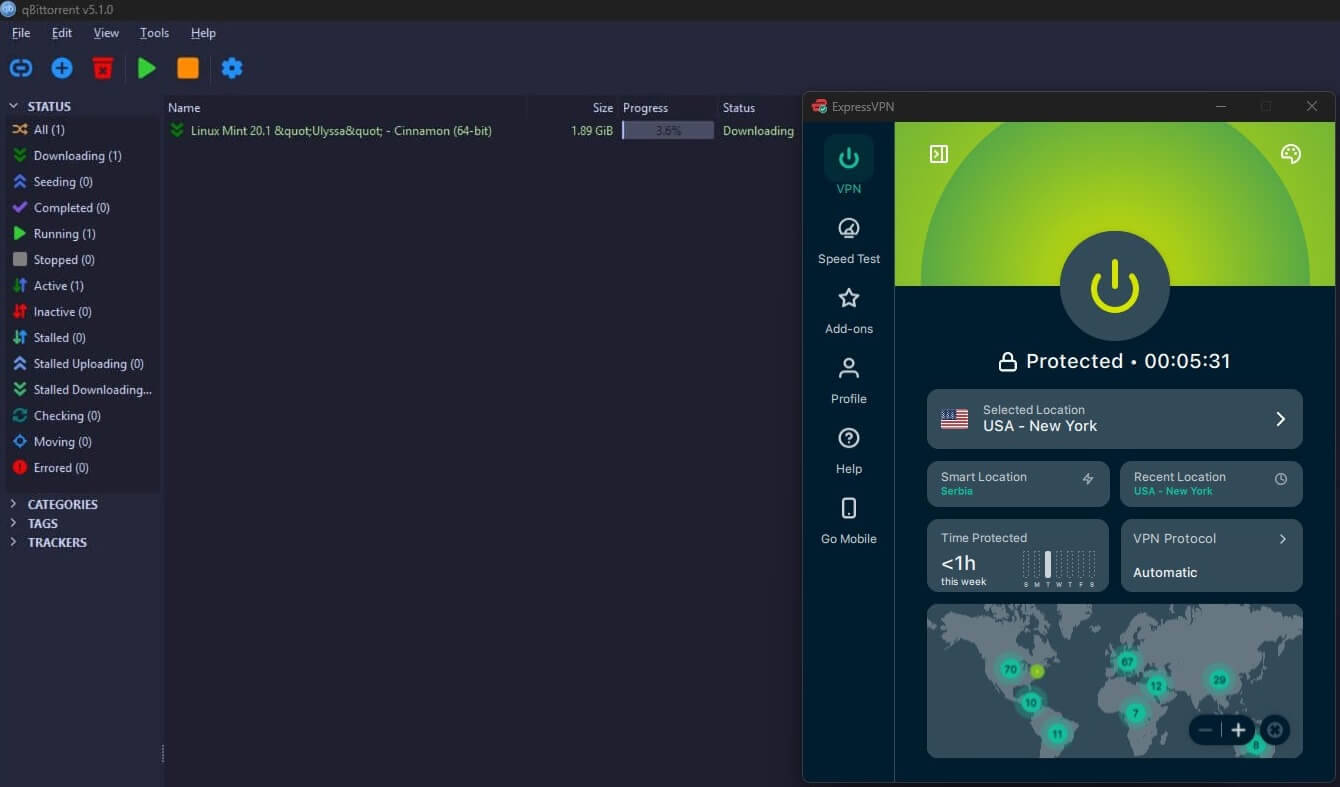Connect to Smart Location Serbia
Image resolution: width=1340 pixels, height=787 pixels.
(x=1018, y=484)
